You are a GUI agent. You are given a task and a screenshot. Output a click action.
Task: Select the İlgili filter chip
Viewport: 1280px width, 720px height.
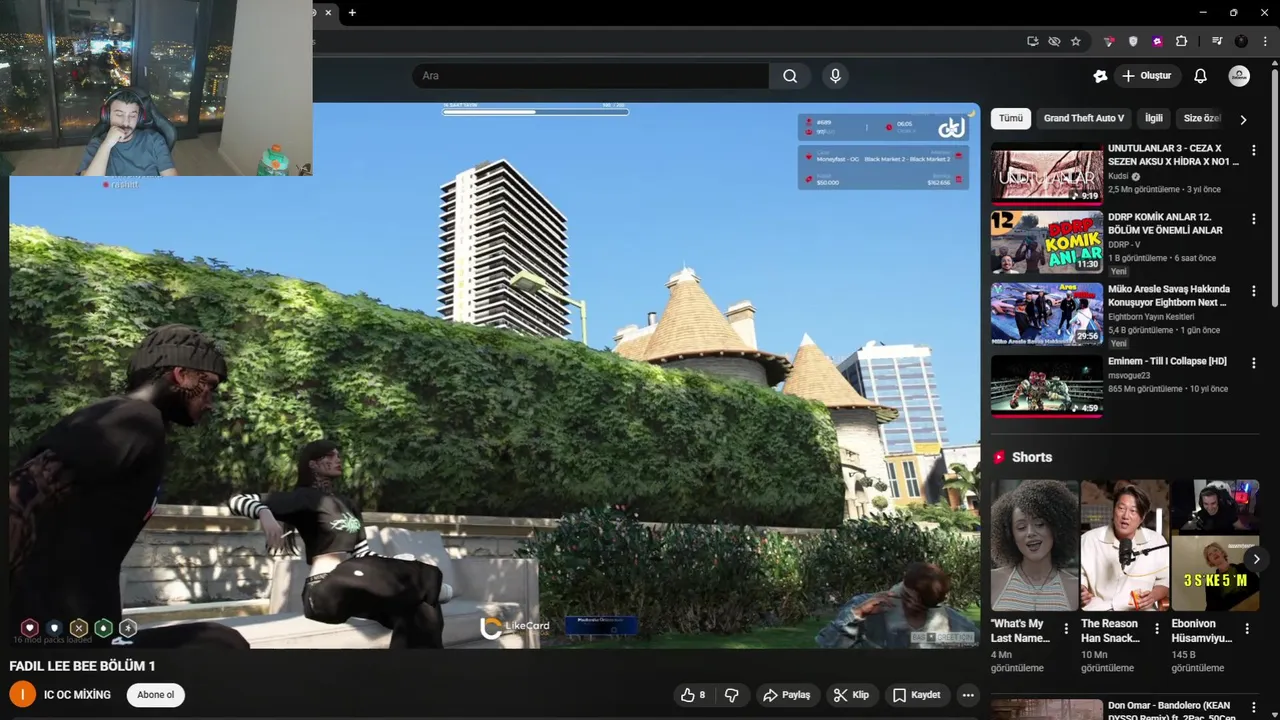1154,118
